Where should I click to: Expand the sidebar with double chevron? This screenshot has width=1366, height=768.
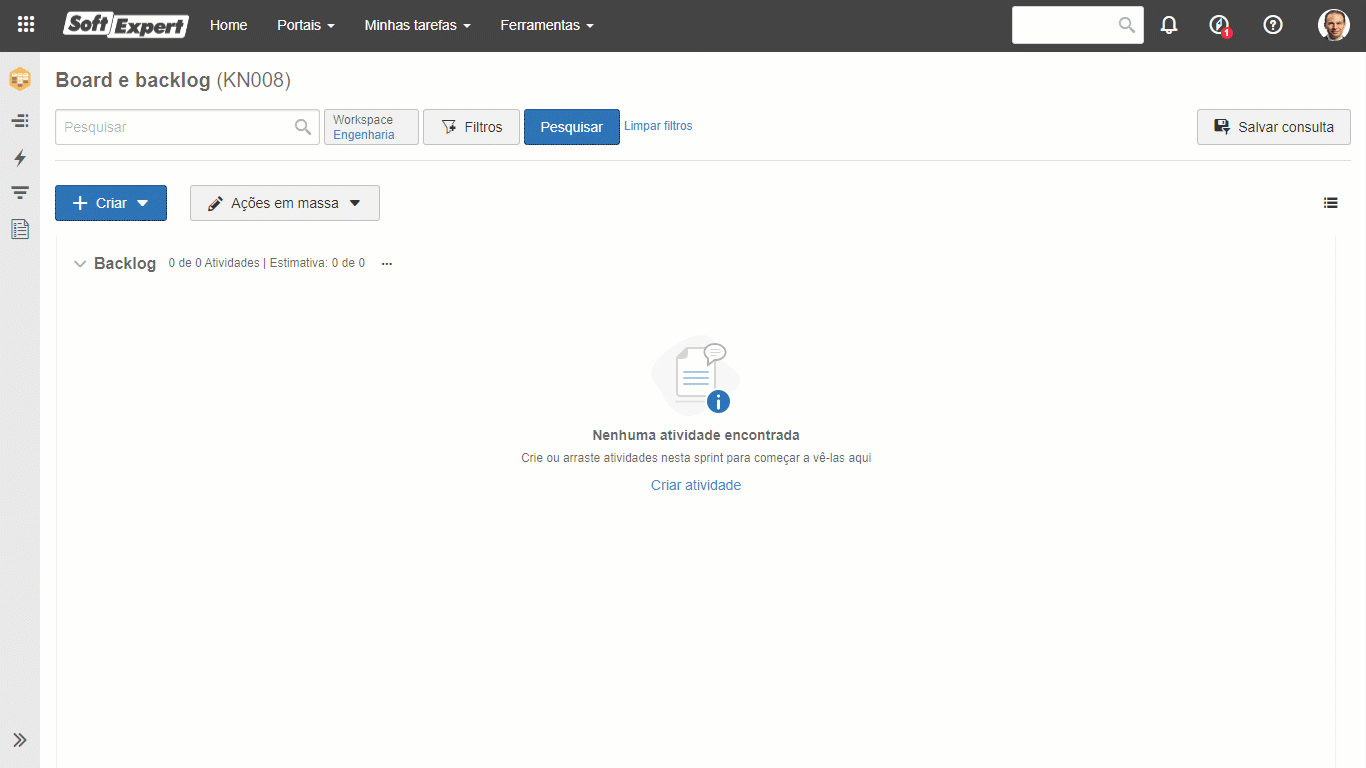click(19, 740)
